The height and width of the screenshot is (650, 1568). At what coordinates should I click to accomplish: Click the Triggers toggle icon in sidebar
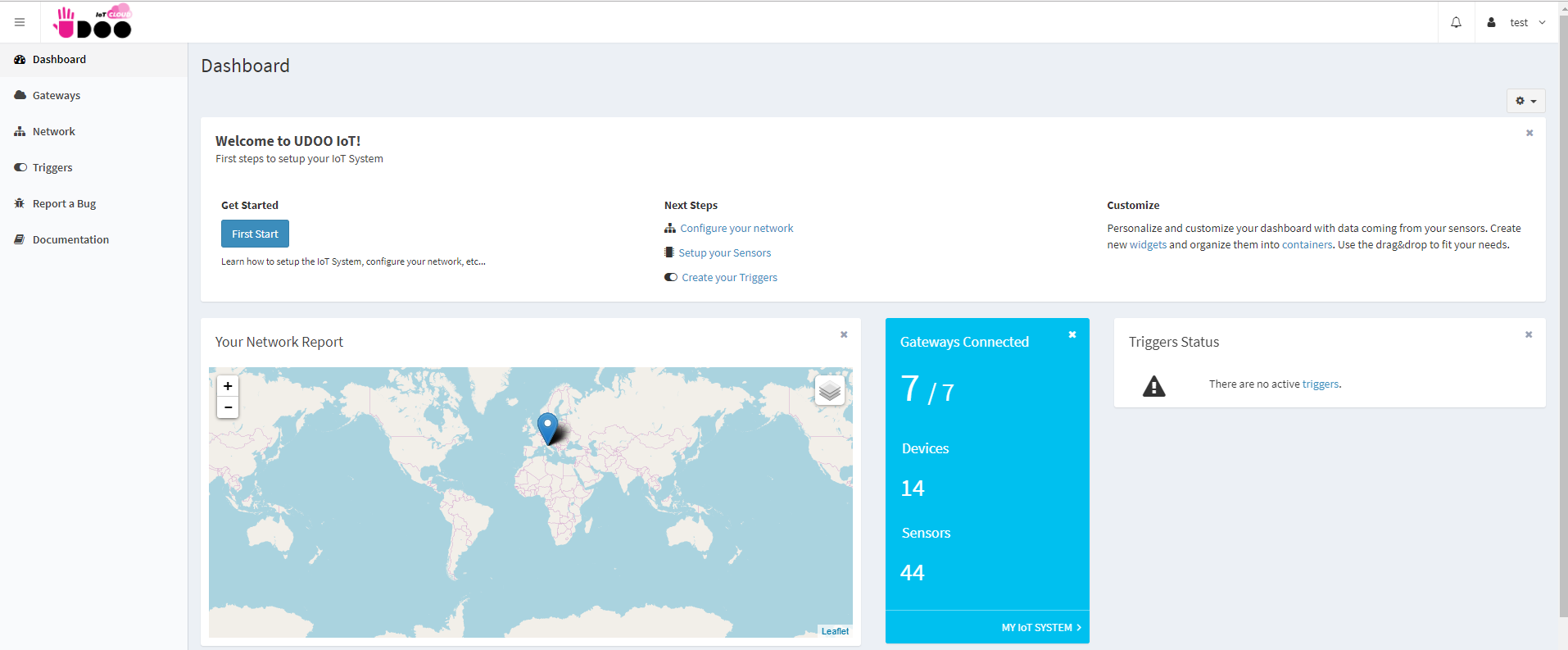[20, 167]
